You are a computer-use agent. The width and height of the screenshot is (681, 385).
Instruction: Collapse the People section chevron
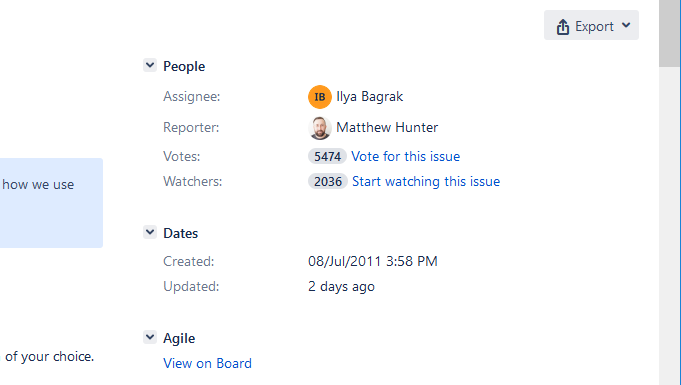150,66
